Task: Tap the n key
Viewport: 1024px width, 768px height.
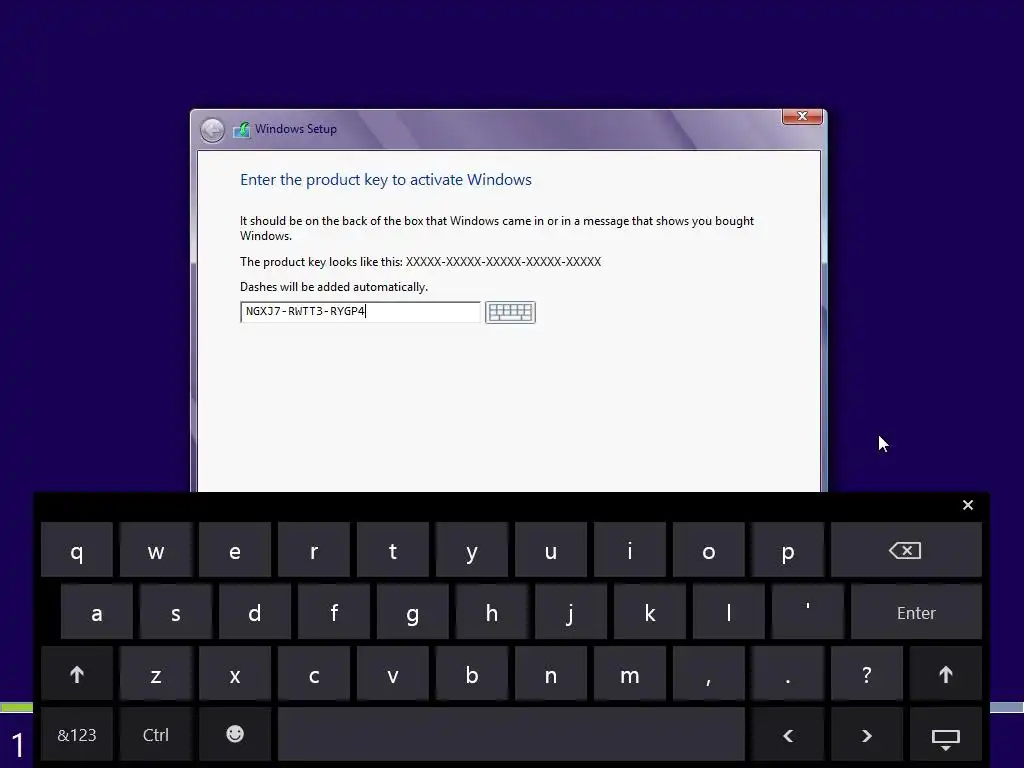Action: click(551, 675)
